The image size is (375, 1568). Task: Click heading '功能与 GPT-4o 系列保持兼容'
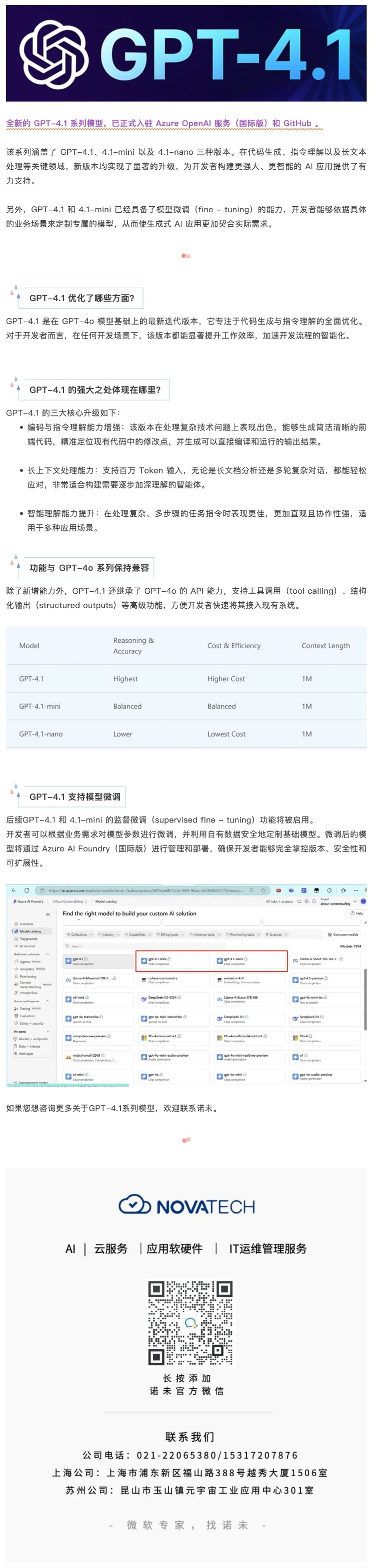click(x=89, y=568)
